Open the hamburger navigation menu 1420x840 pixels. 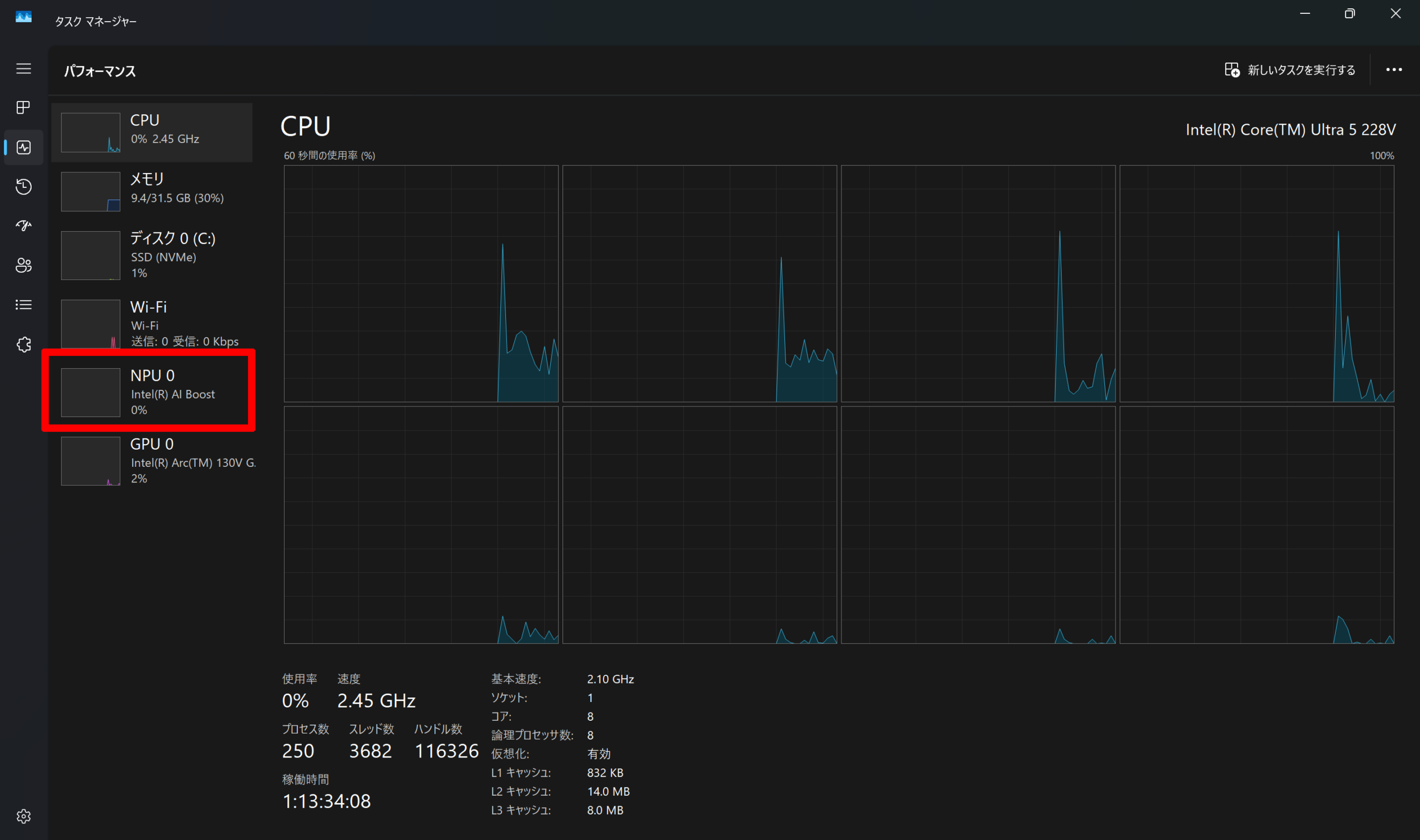pos(23,69)
